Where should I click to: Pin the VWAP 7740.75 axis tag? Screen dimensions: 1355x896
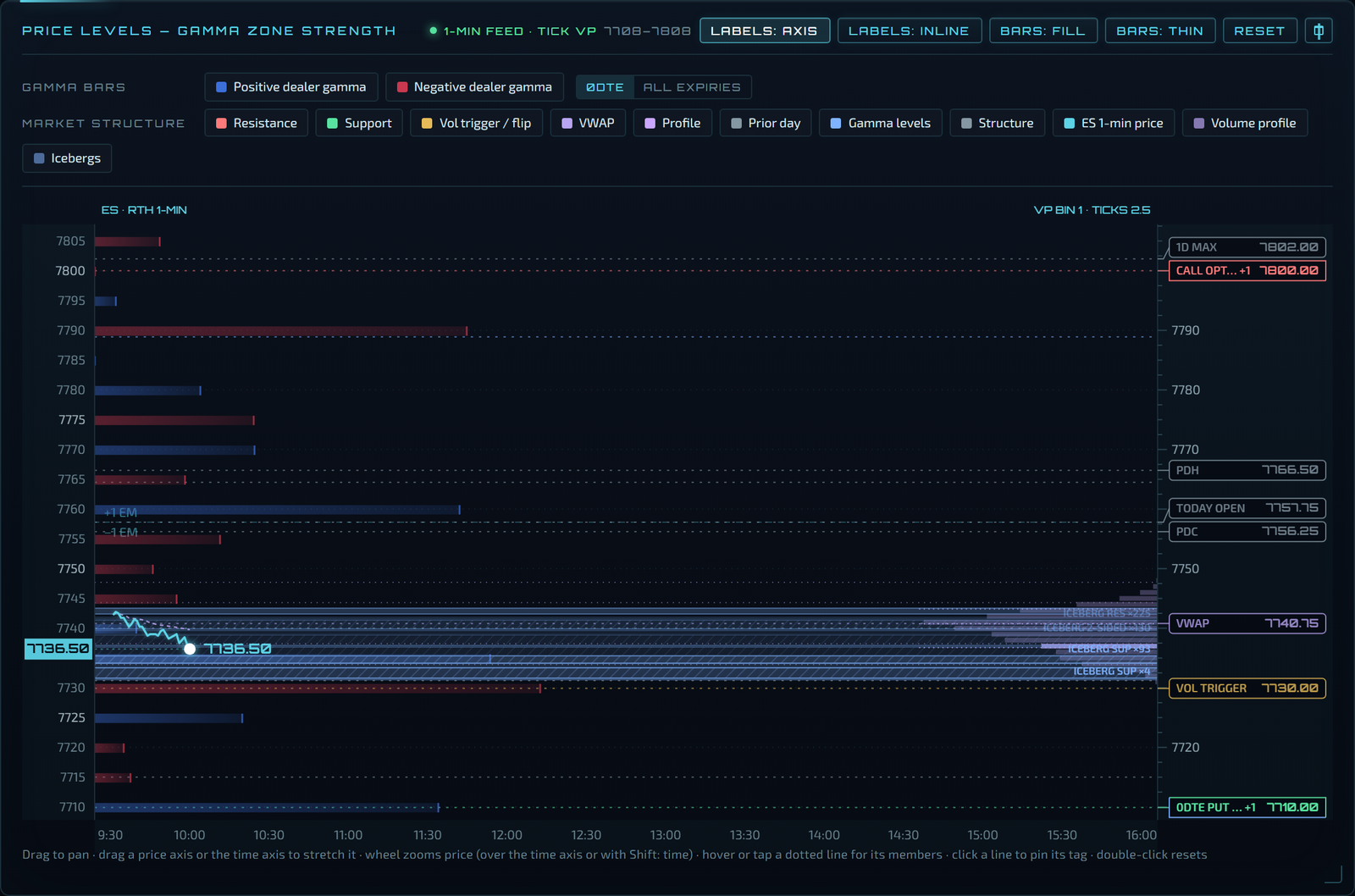pos(1247,623)
